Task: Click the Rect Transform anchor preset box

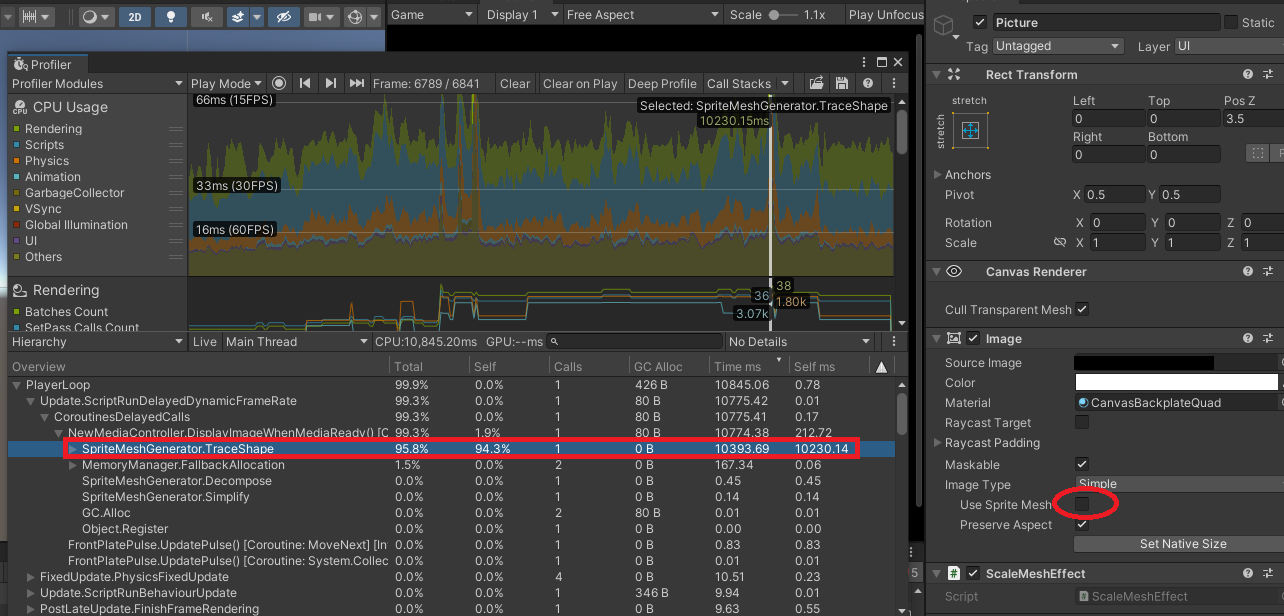Action: 969,130
